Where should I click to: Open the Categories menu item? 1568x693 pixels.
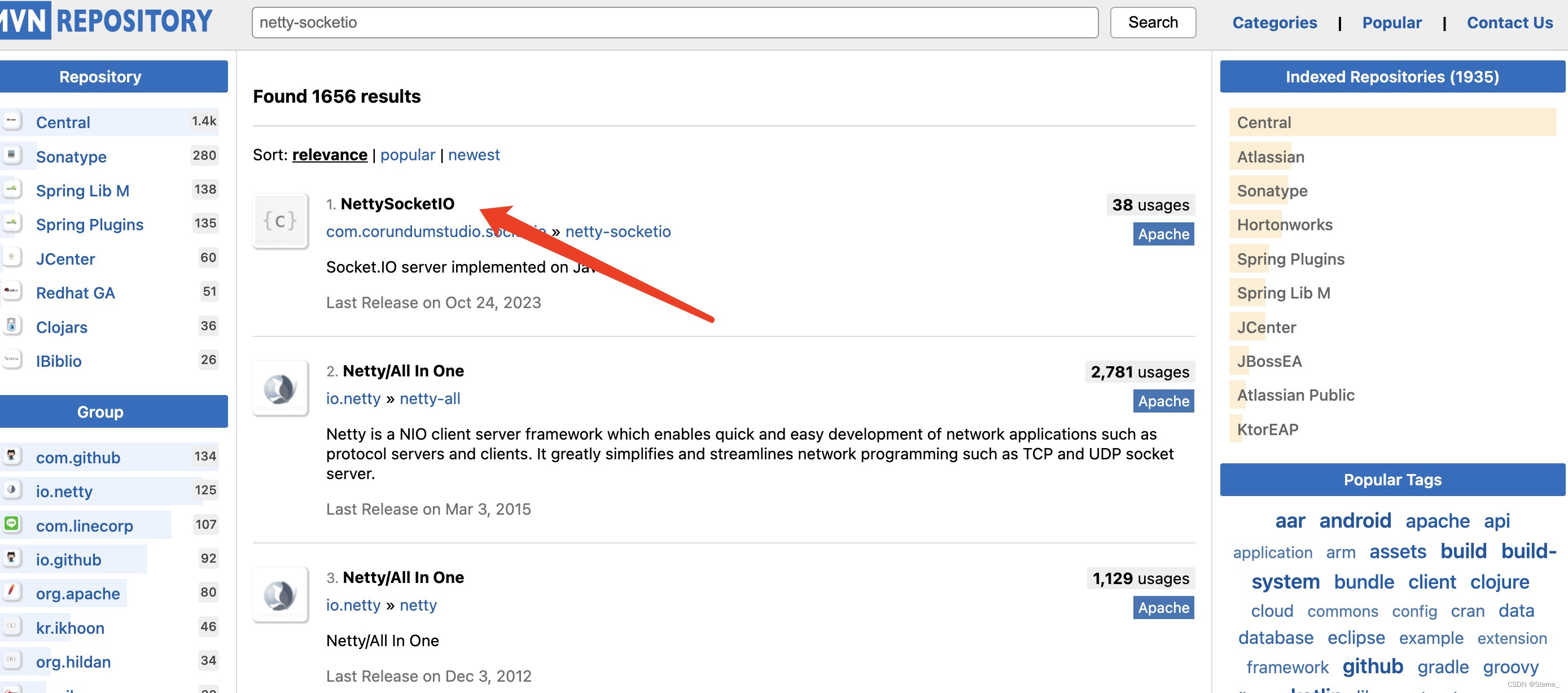[1274, 23]
